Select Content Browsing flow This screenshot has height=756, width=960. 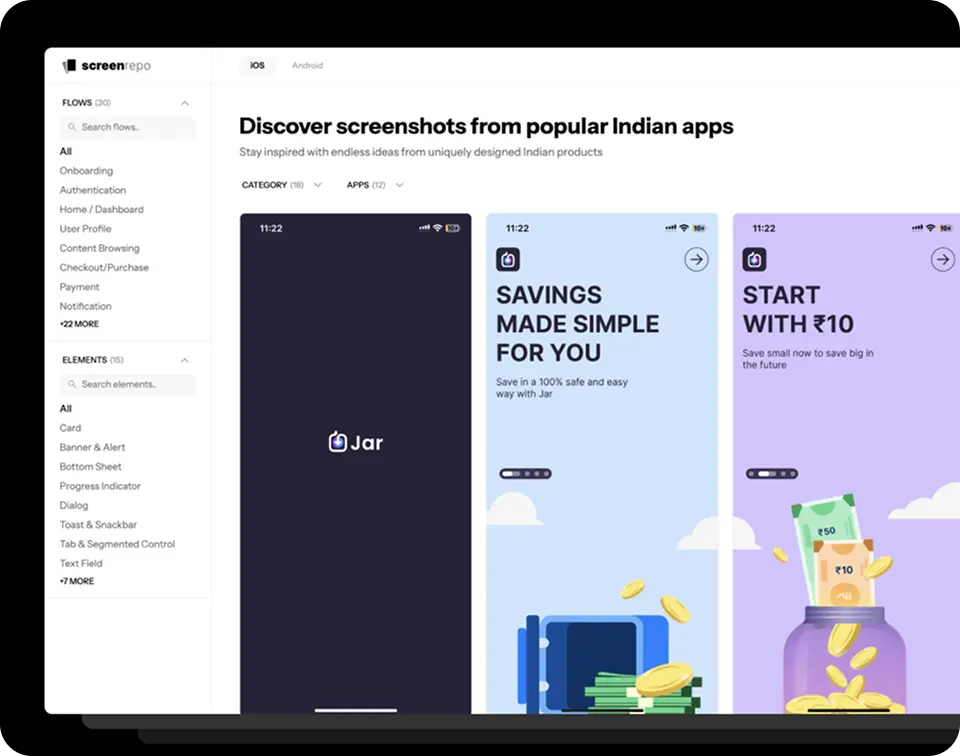pos(99,248)
